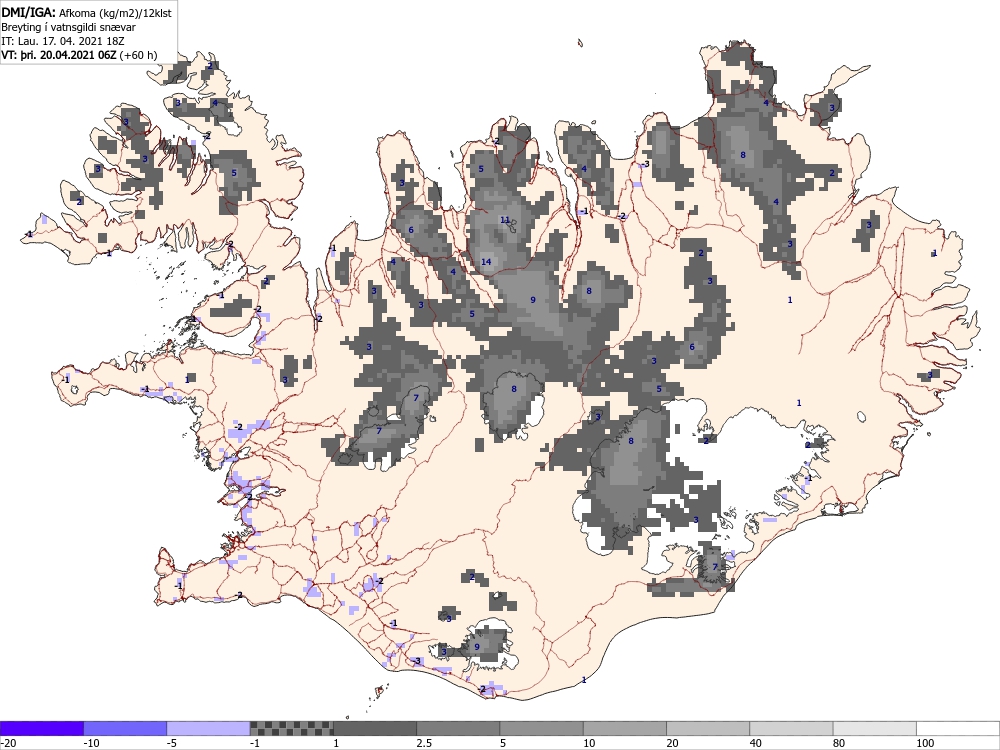1000x750 pixels.
Task: Select the blue legend swatch from -10 to -5
Action: [125, 728]
